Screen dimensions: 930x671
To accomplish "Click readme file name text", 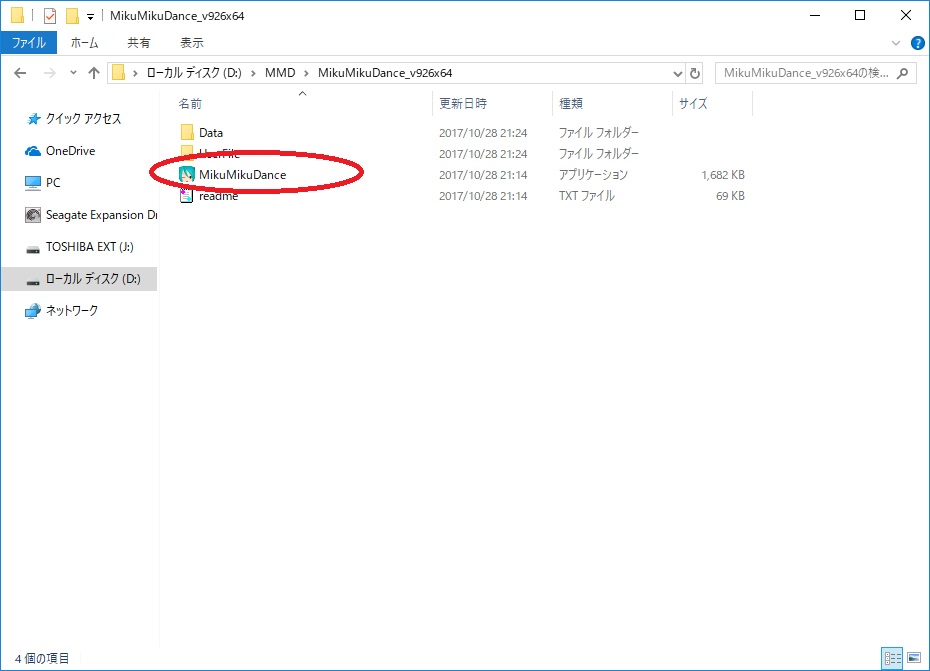I will click(218, 196).
